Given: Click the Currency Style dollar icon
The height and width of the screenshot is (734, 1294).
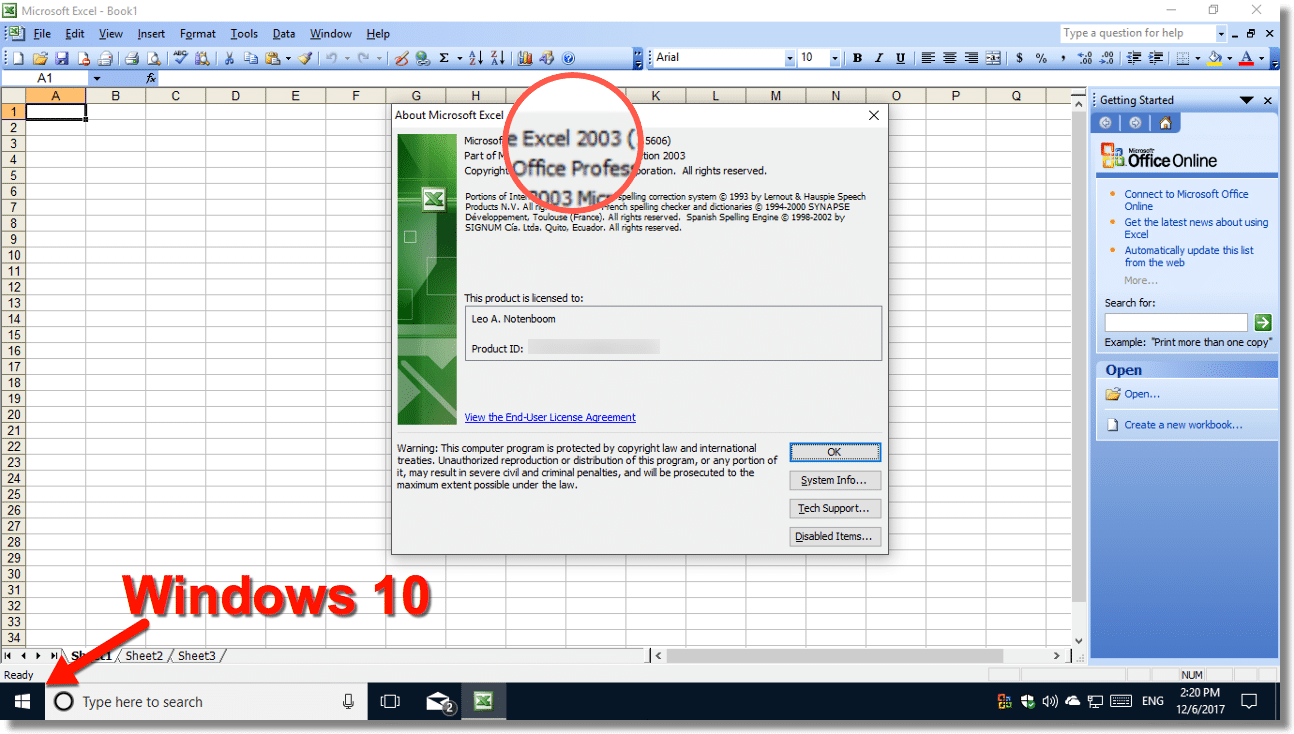Looking at the screenshot, I should click(x=1019, y=58).
